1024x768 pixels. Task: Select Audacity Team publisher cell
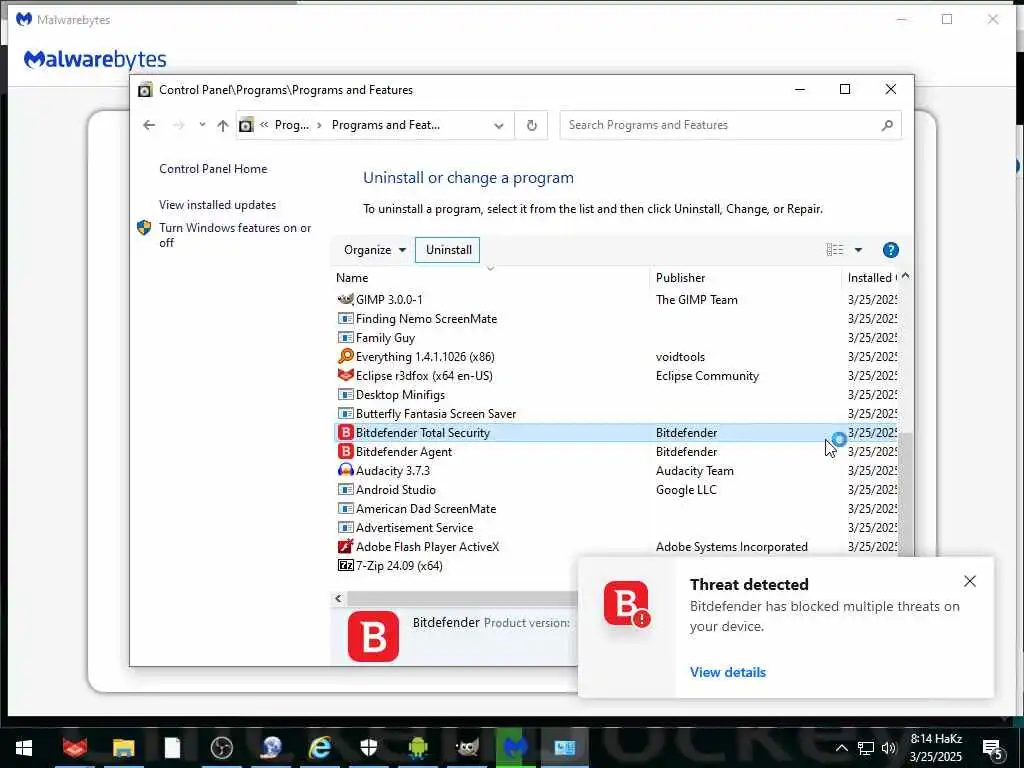pos(694,471)
